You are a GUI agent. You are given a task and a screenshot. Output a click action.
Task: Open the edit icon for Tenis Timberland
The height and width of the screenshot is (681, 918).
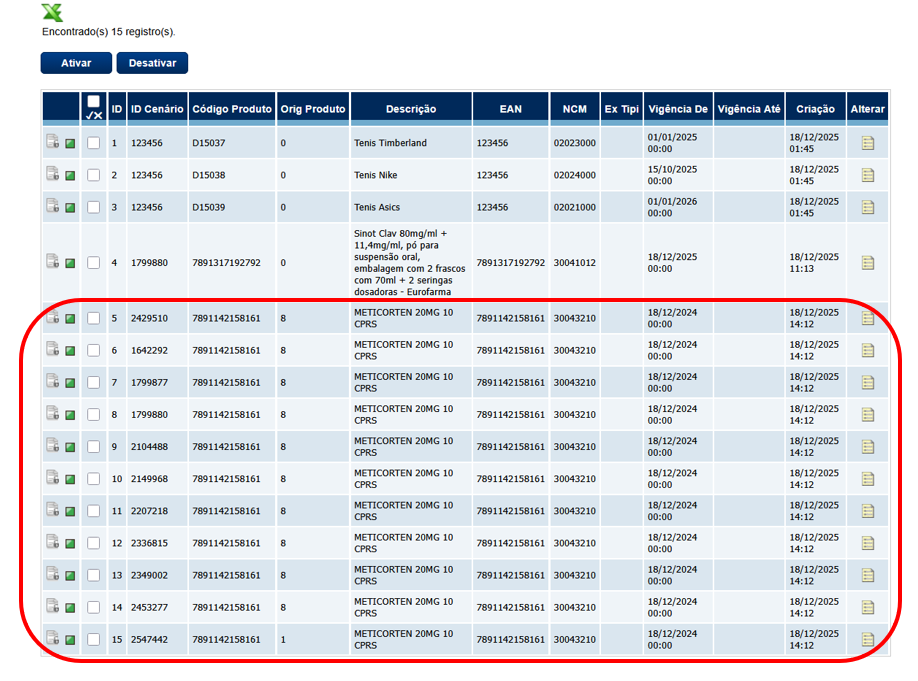[868, 143]
